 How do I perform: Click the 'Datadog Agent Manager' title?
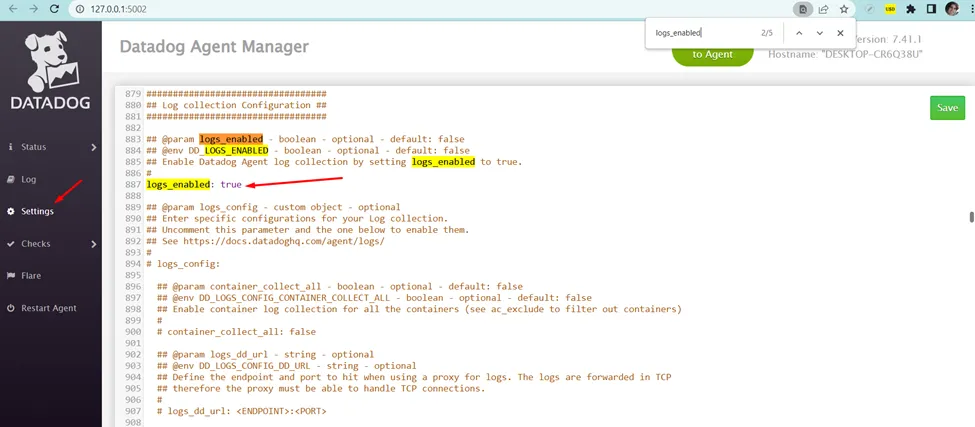pyautogui.click(x=214, y=47)
